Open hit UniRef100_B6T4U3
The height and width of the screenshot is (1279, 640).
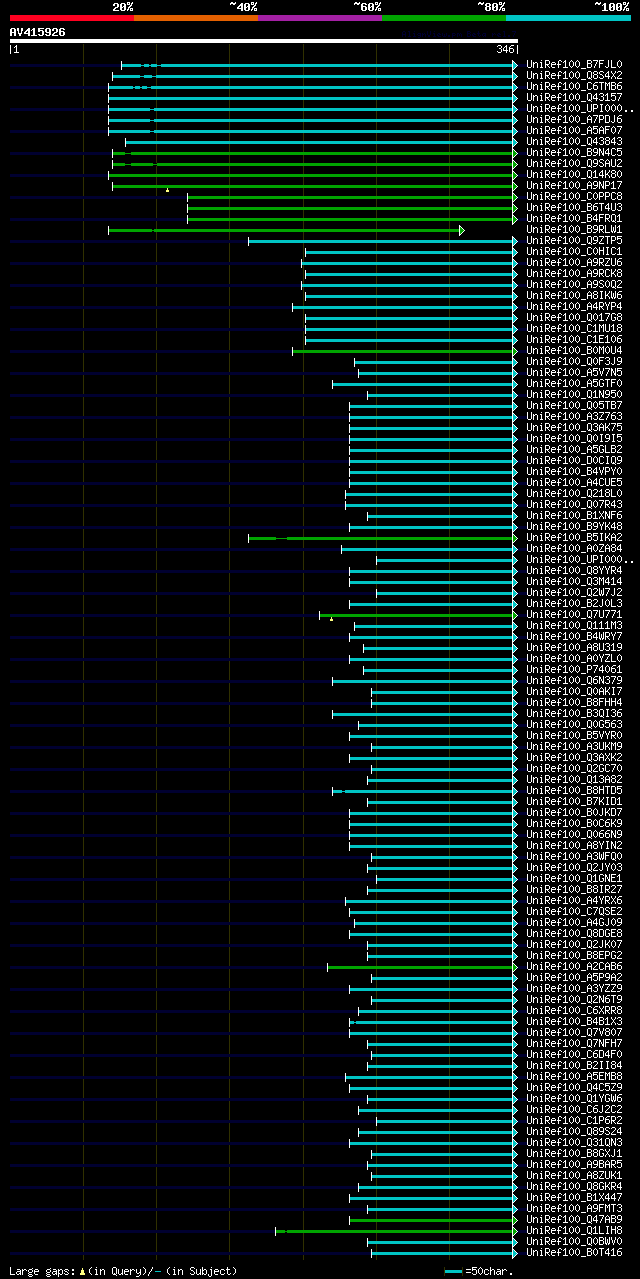coord(574,207)
